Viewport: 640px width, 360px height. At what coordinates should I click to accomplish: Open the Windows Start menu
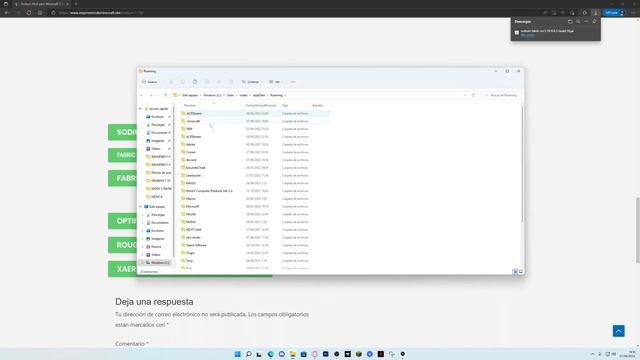237,354
